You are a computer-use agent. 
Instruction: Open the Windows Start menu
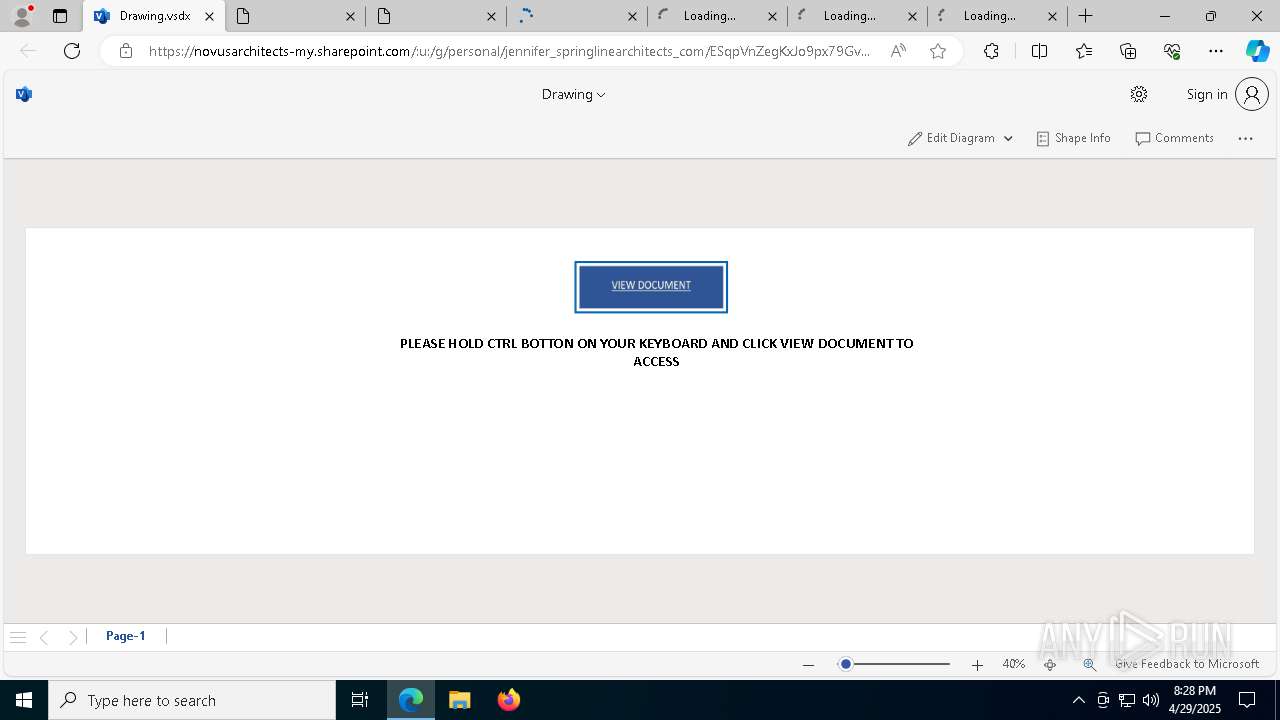[24, 700]
